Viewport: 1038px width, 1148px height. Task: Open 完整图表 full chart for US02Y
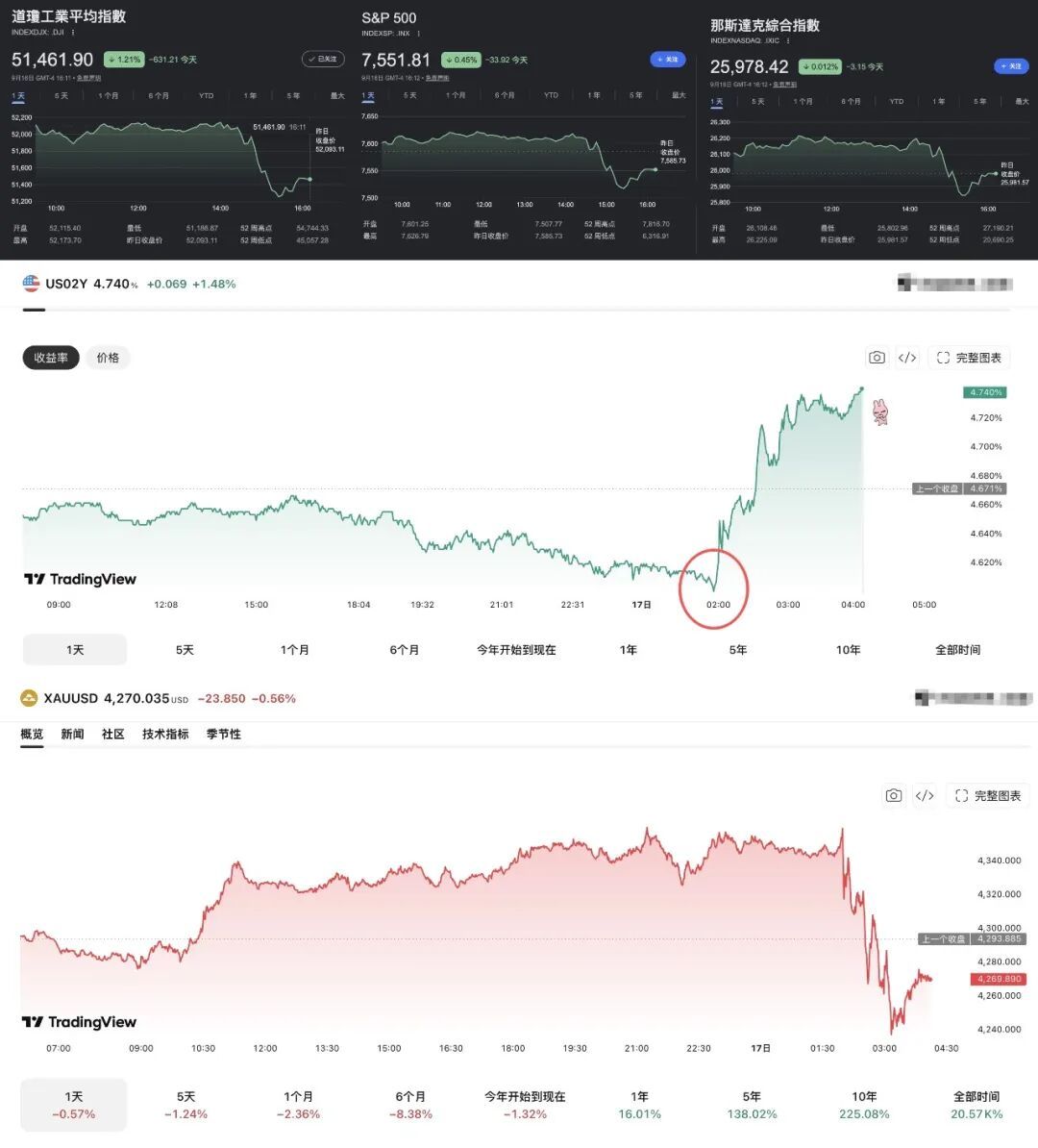[x=969, y=358]
